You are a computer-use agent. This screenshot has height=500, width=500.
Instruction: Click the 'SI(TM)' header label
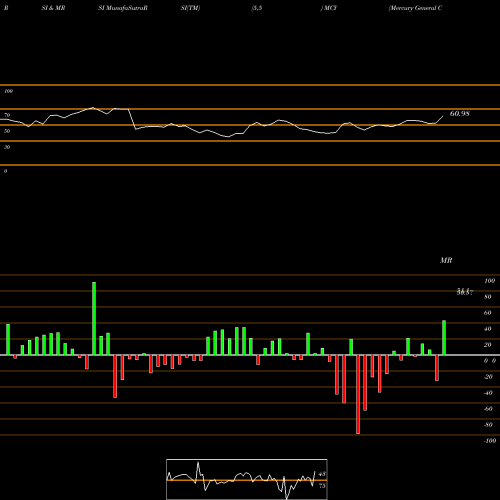(190, 8)
